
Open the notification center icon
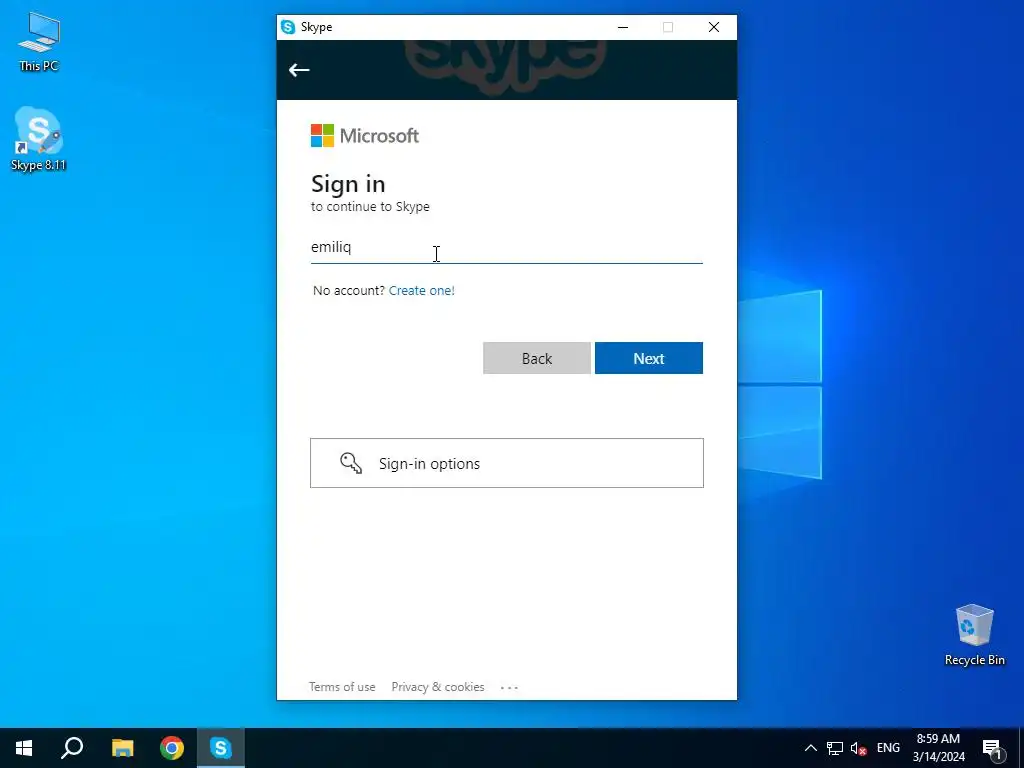pos(992,749)
